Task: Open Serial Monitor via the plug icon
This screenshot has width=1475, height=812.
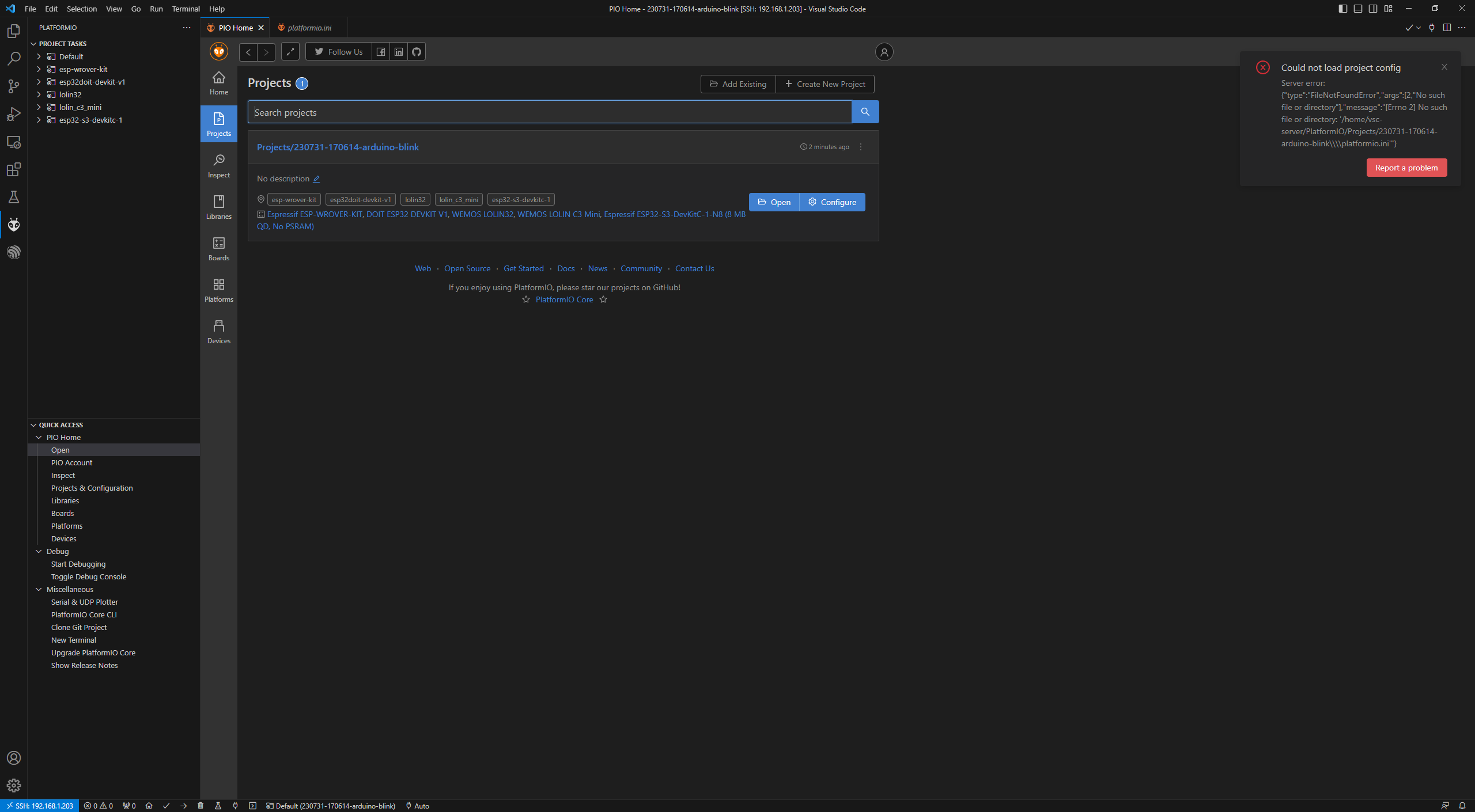Action: [235, 806]
